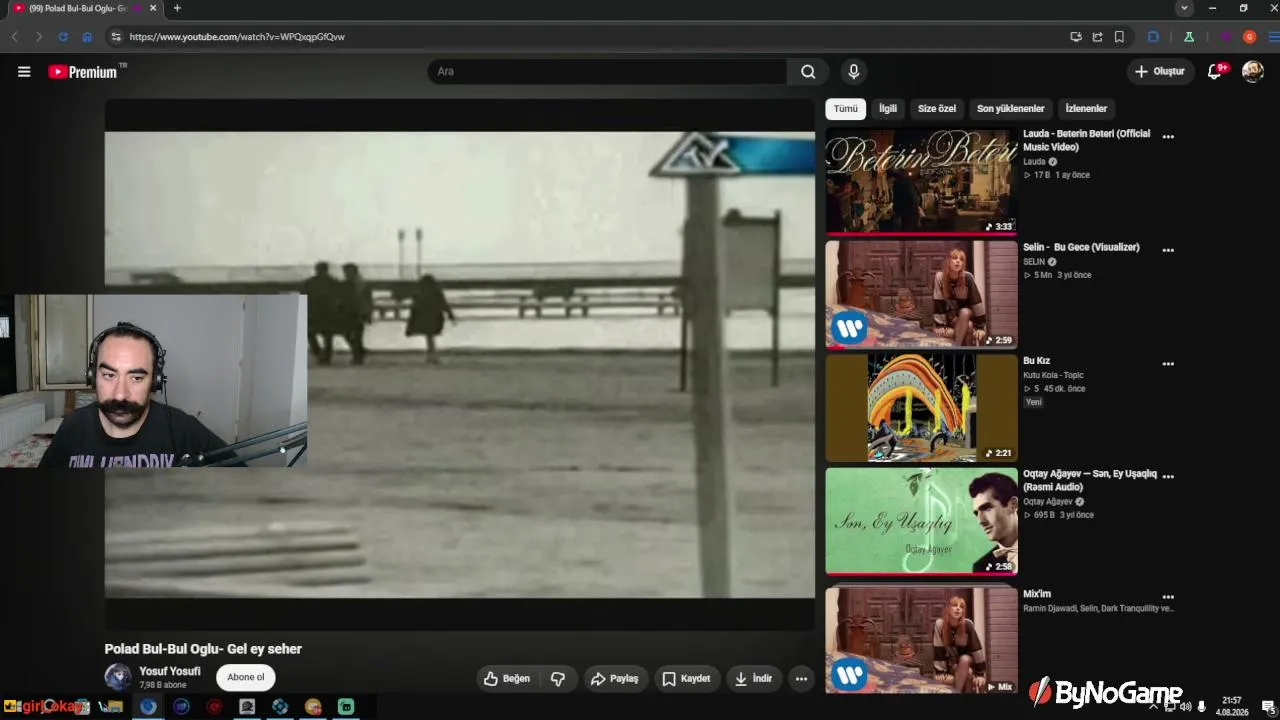Screen dimensions: 1280x720
Task: Click the browser address bar URL
Action: (x=237, y=37)
